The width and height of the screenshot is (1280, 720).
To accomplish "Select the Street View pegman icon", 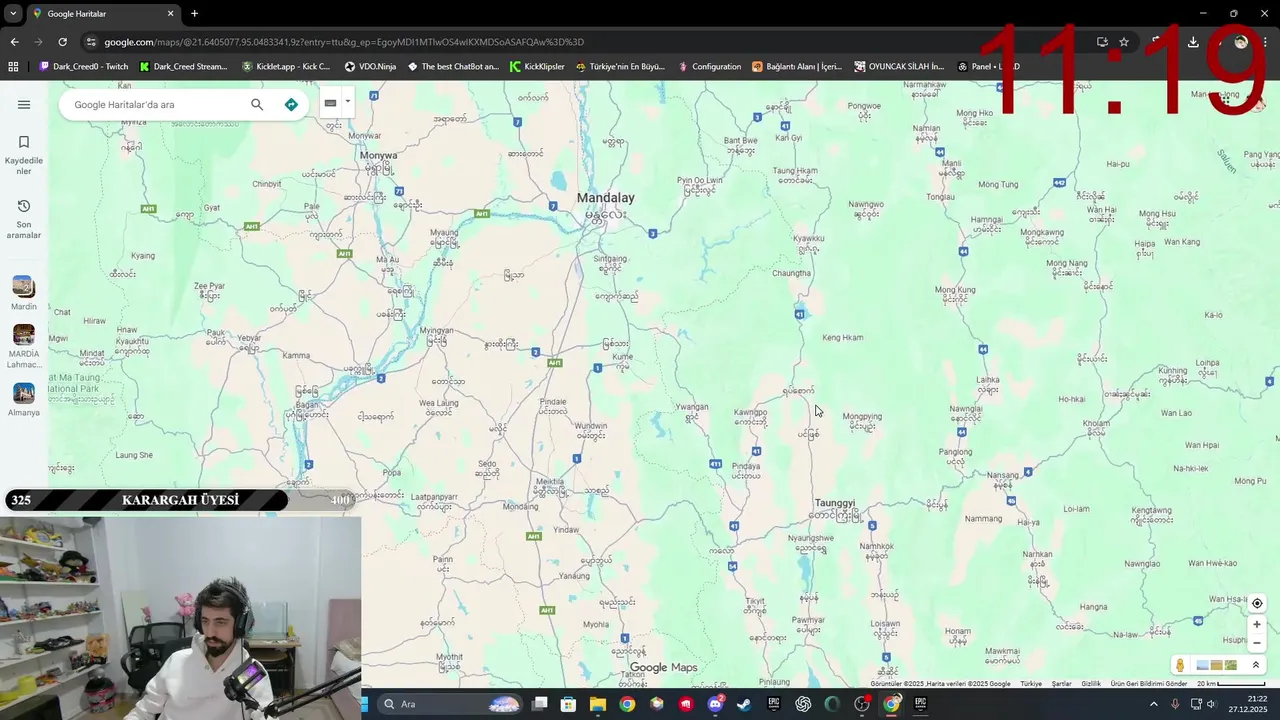I will (1180, 665).
